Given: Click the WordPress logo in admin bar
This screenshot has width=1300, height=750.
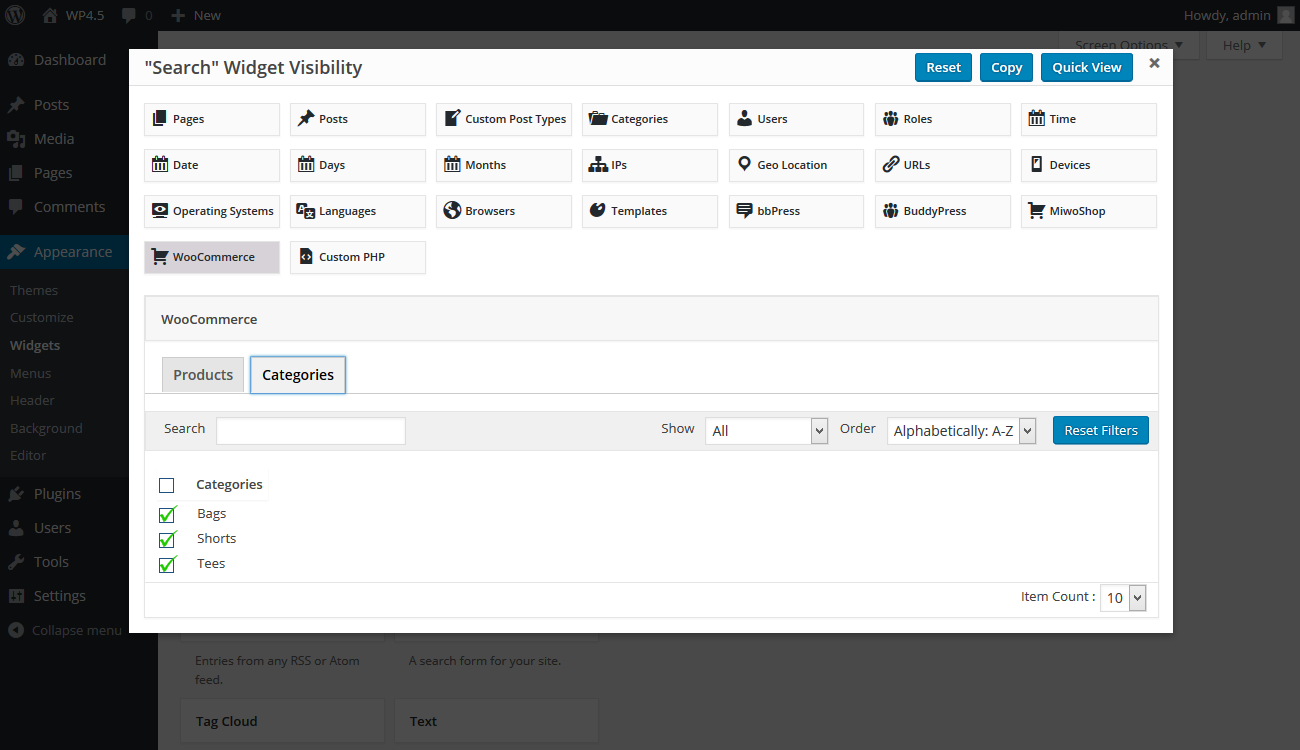Looking at the screenshot, I should click(x=16, y=15).
